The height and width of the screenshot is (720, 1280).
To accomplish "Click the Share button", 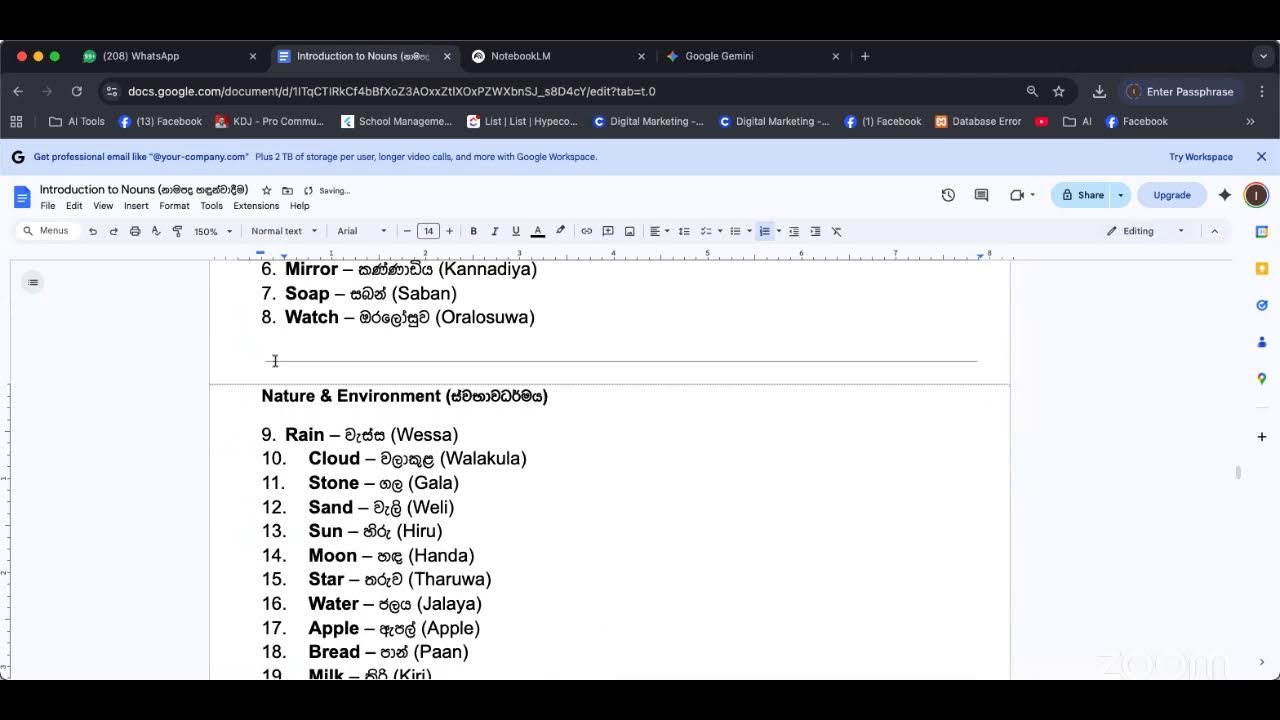I will [x=1082, y=195].
